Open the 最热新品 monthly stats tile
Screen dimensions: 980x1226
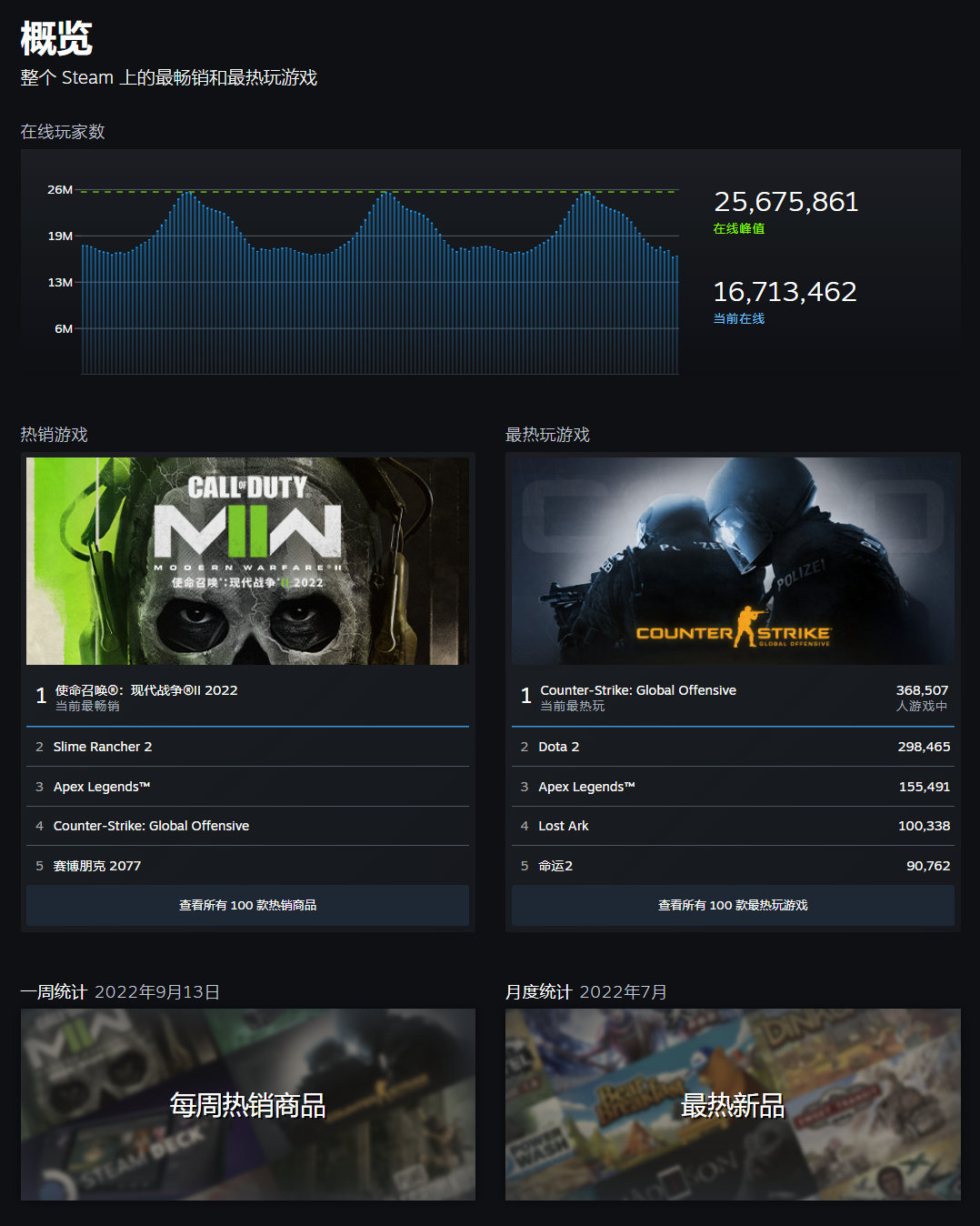coord(733,1104)
